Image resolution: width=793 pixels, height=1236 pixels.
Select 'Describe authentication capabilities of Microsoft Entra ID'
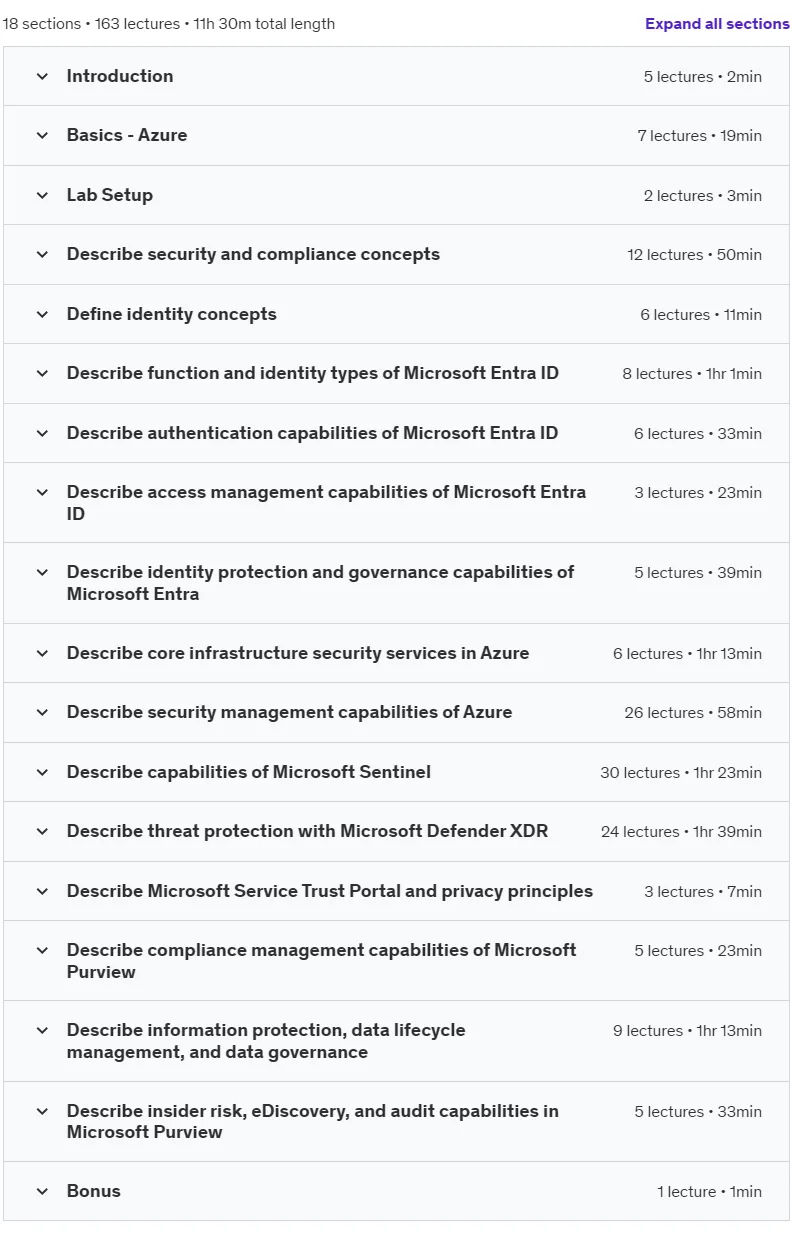click(313, 433)
